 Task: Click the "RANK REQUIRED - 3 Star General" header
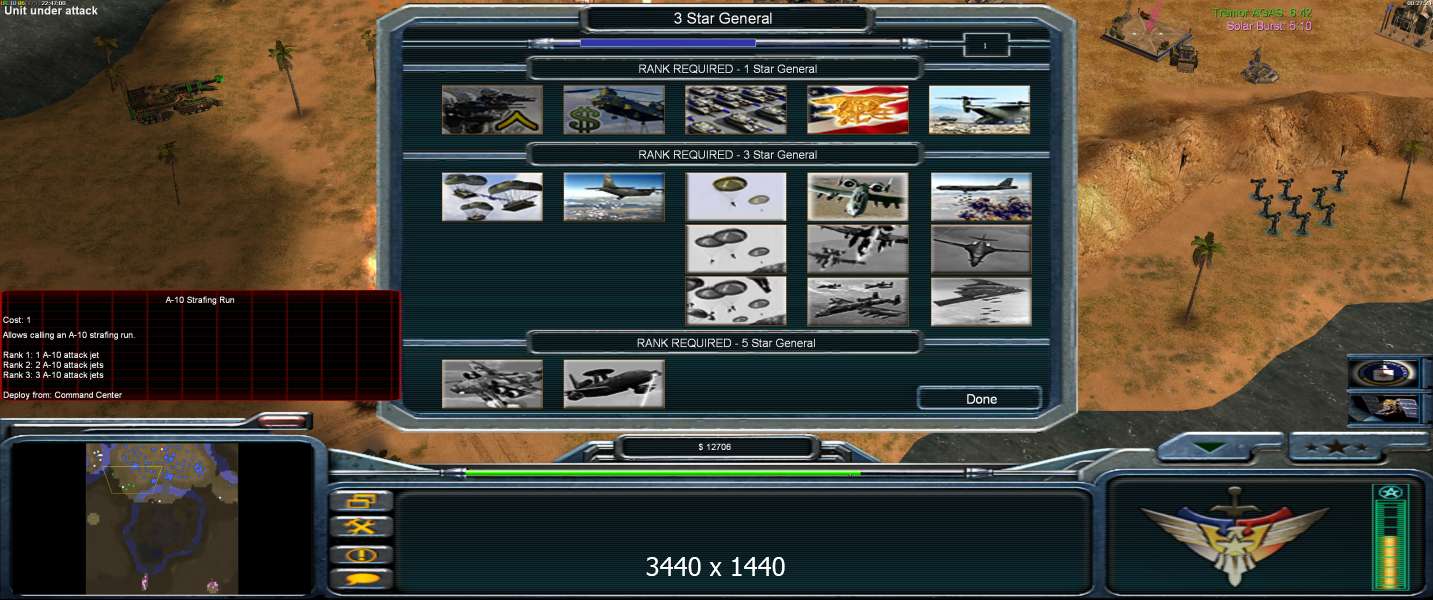tap(727, 155)
